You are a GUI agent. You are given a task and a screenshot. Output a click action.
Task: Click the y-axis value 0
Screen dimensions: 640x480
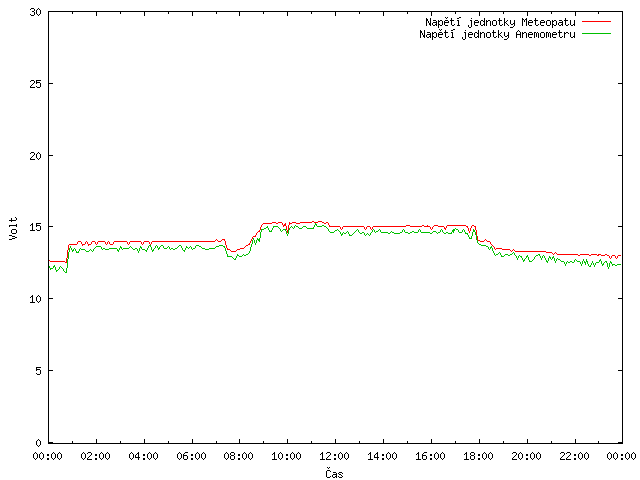(38, 443)
